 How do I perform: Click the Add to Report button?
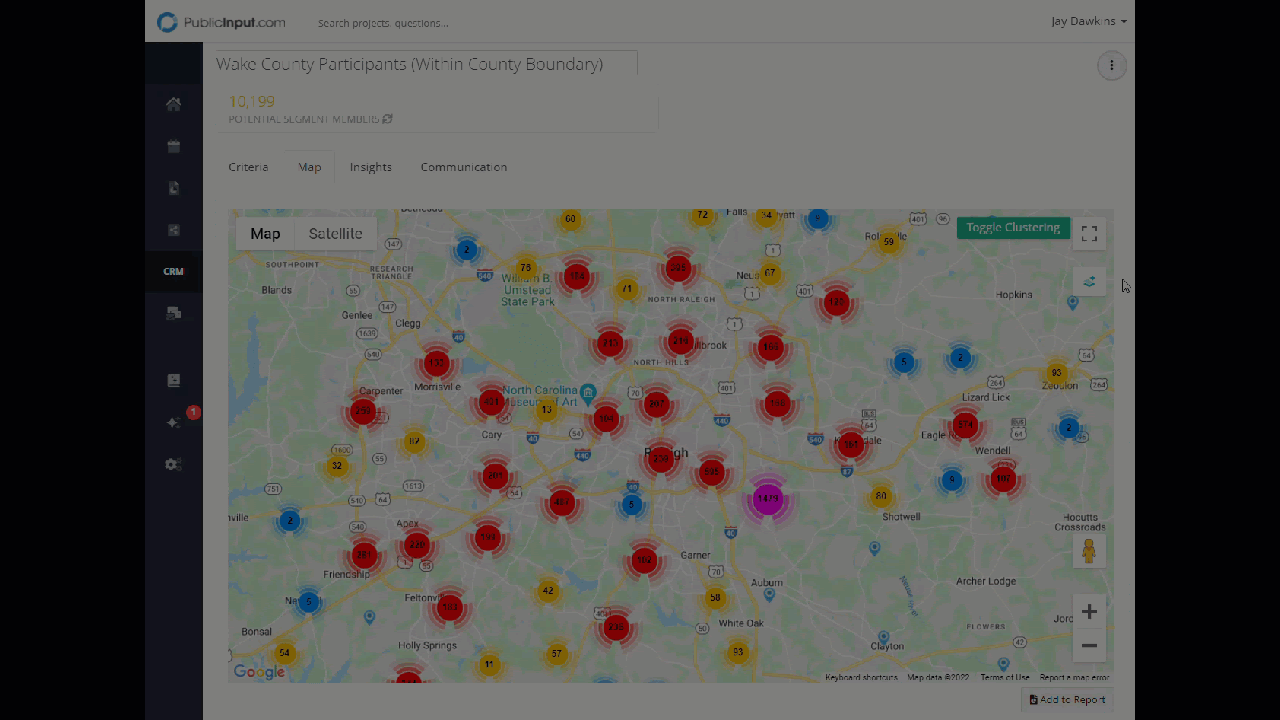[x=1067, y=700]
